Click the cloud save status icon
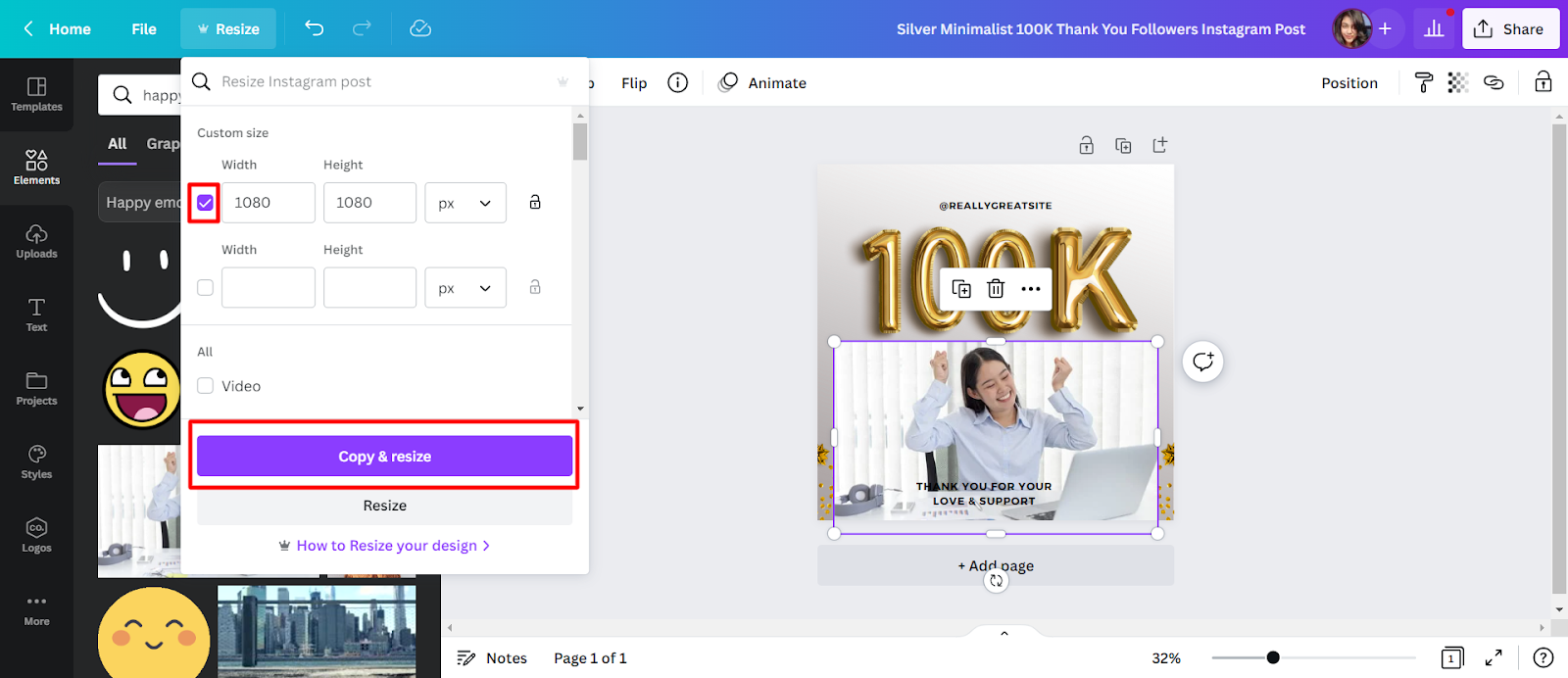Screen dimensions: 1568x678 click(420, 28)
